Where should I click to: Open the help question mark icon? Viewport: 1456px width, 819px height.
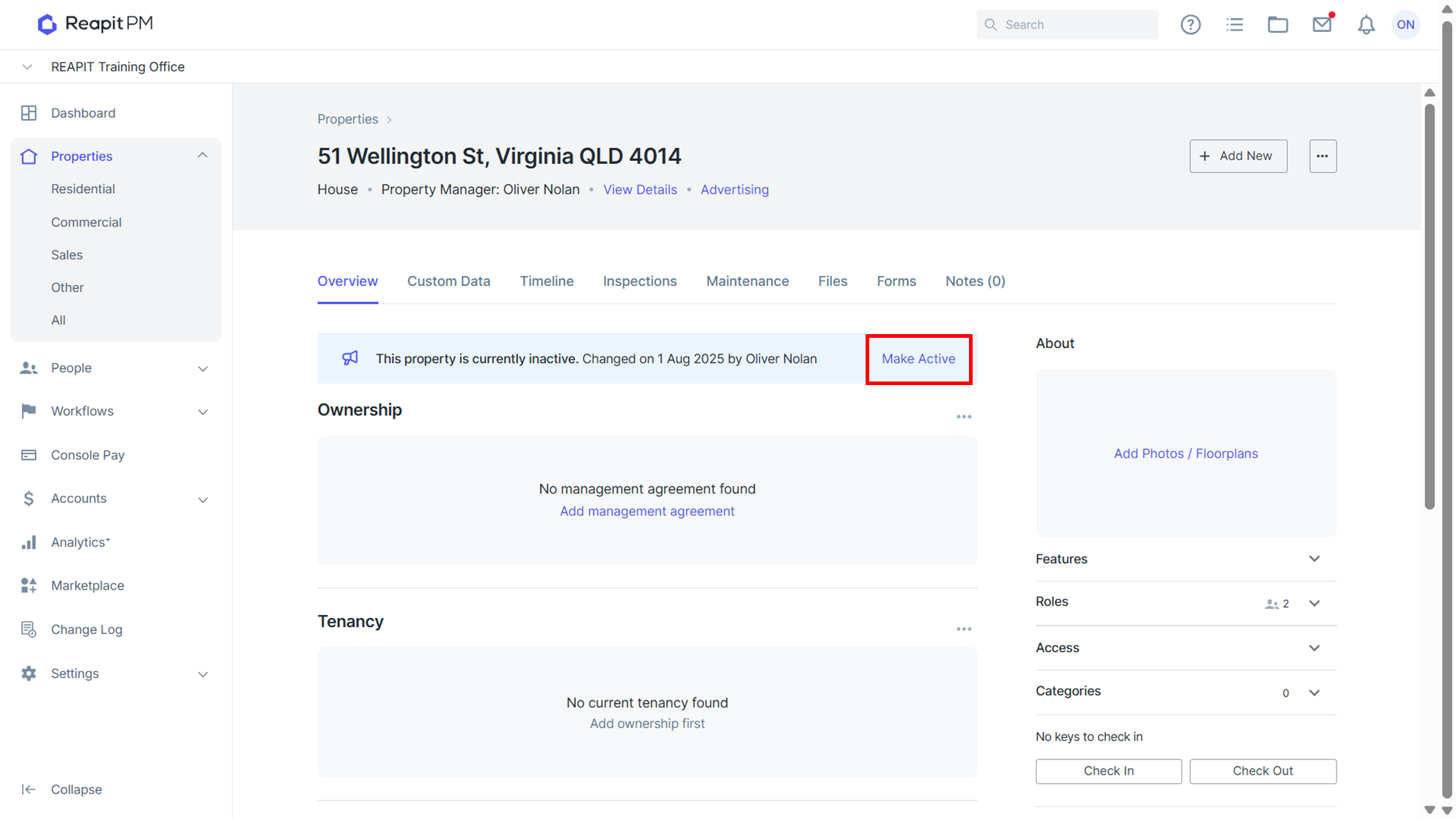coord(1190,25)
